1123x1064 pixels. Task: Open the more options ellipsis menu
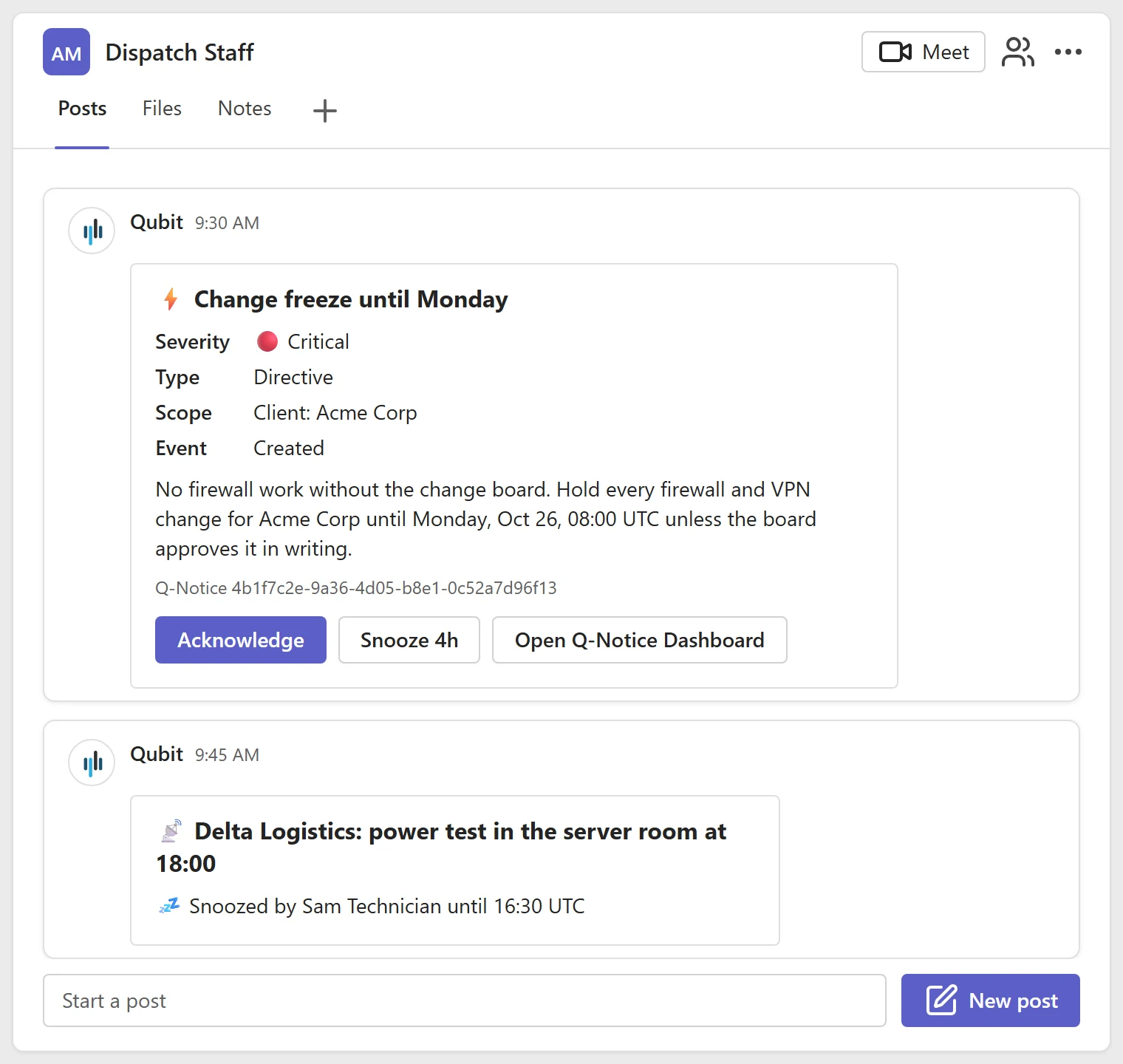click(1068, 52)
